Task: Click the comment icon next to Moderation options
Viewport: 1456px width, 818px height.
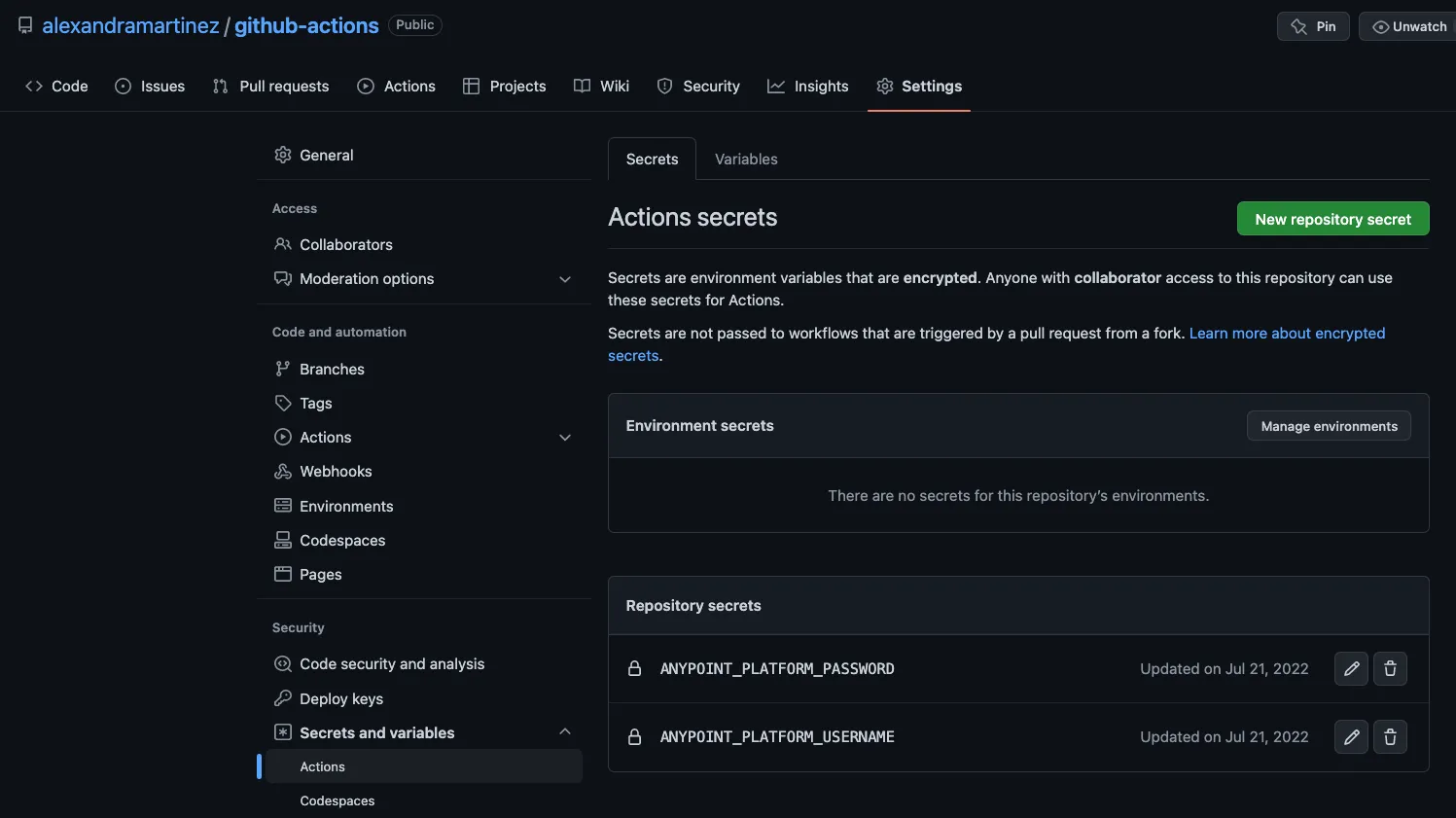Action: point(283,278)
